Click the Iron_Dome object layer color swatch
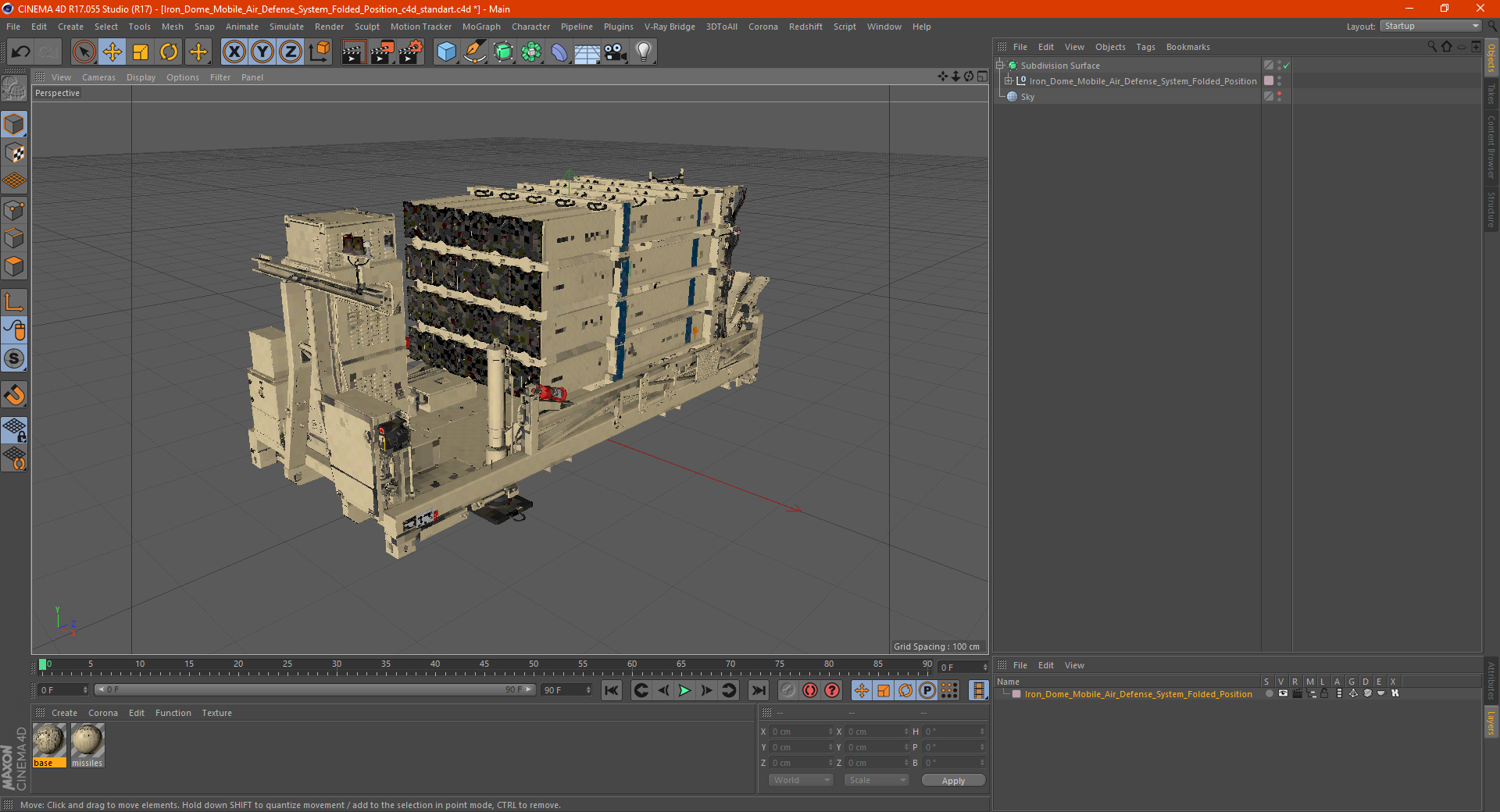Screen dimensions: 1500x812 (x=1269, y=81)
